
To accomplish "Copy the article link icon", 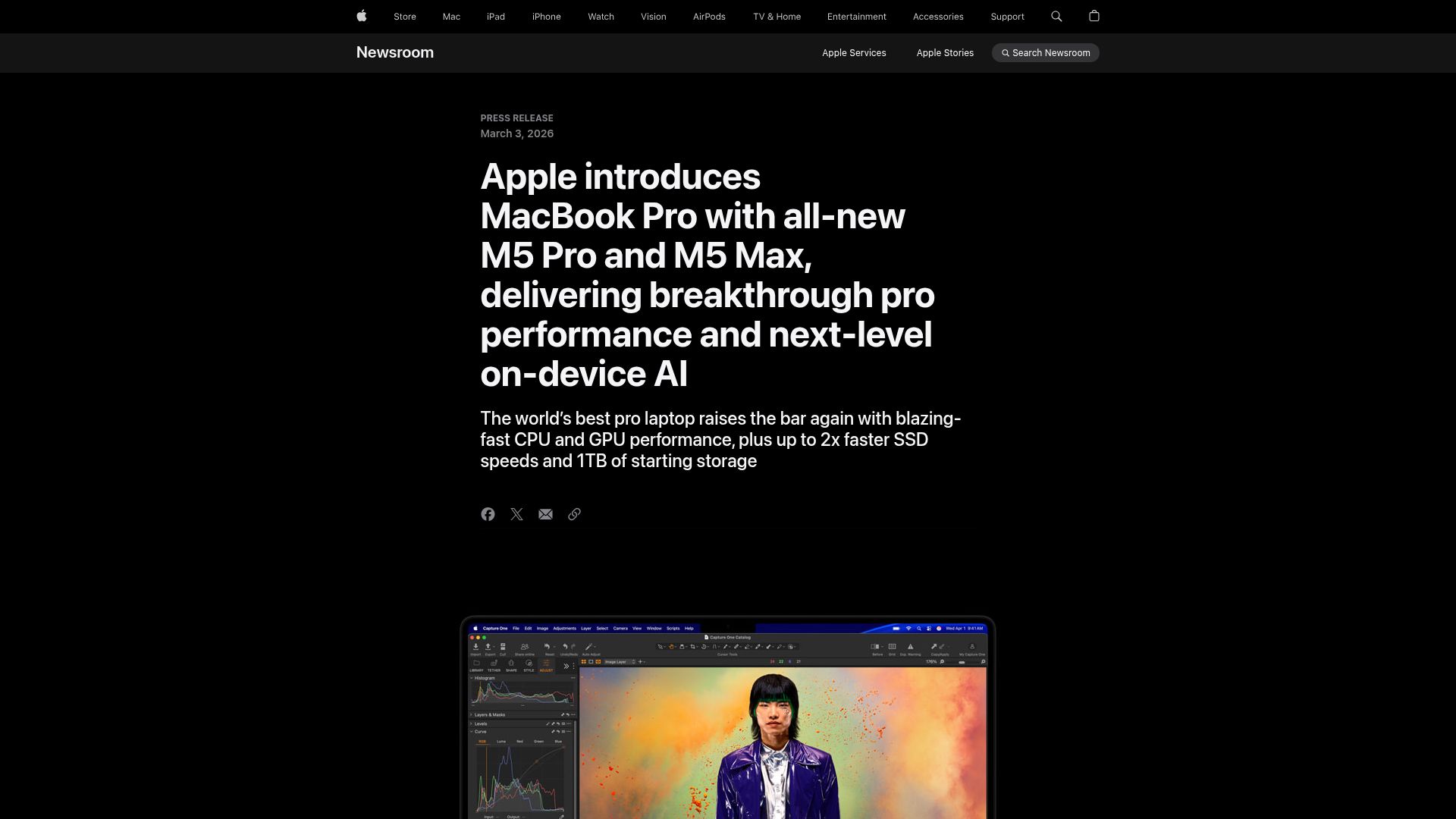I will pos(574,514).
